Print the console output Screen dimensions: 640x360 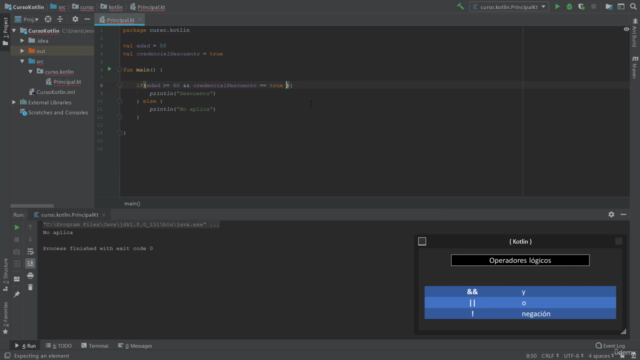click(30, 276)
